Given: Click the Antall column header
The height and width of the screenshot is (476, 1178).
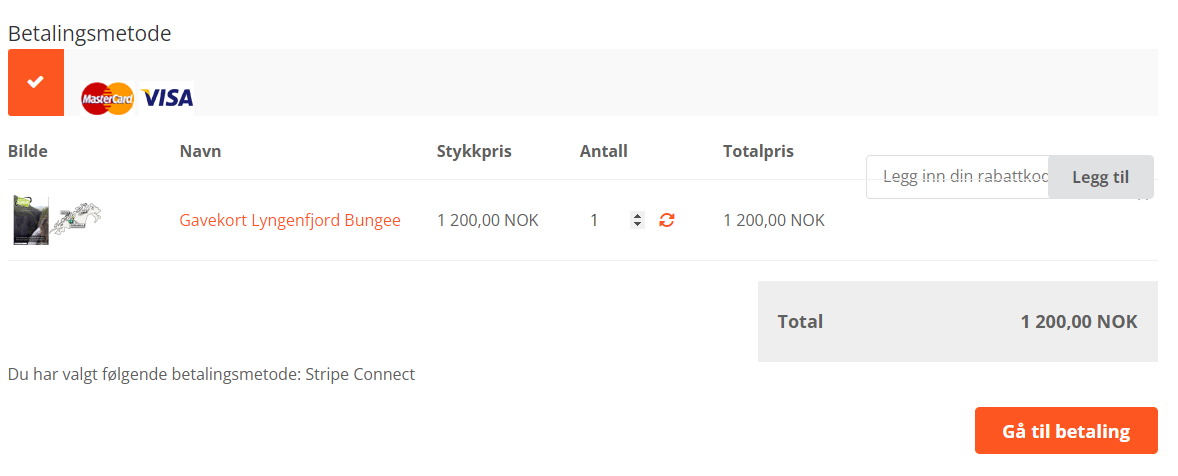Looking at the screenshot, I should pyautogui.click(x=604, y=152).
